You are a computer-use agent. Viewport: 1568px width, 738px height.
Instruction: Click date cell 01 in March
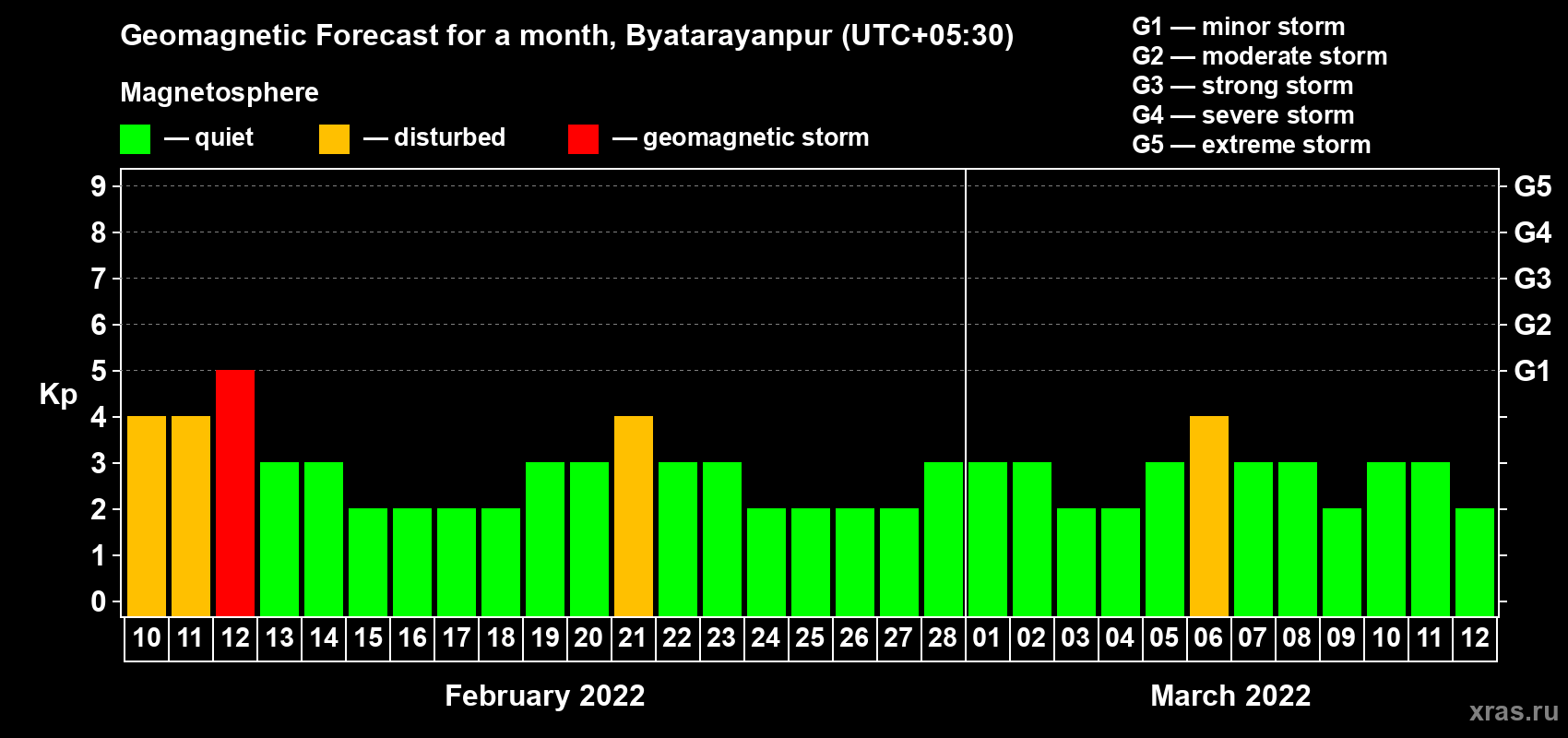point(988,638)
